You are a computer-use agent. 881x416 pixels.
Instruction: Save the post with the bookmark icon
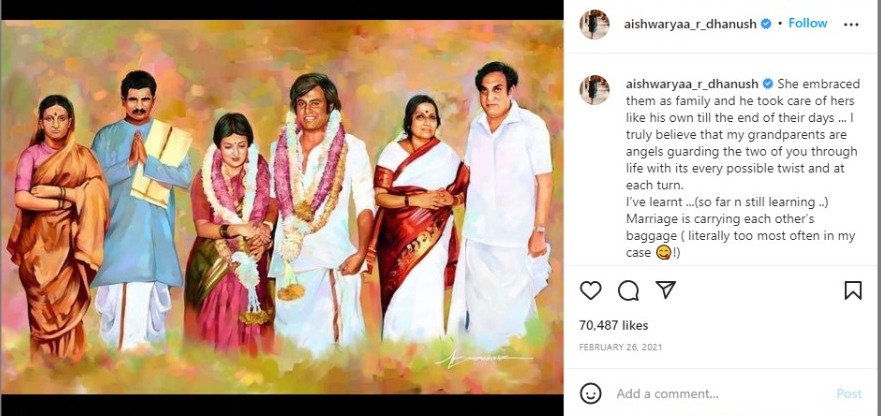(852, 290)
